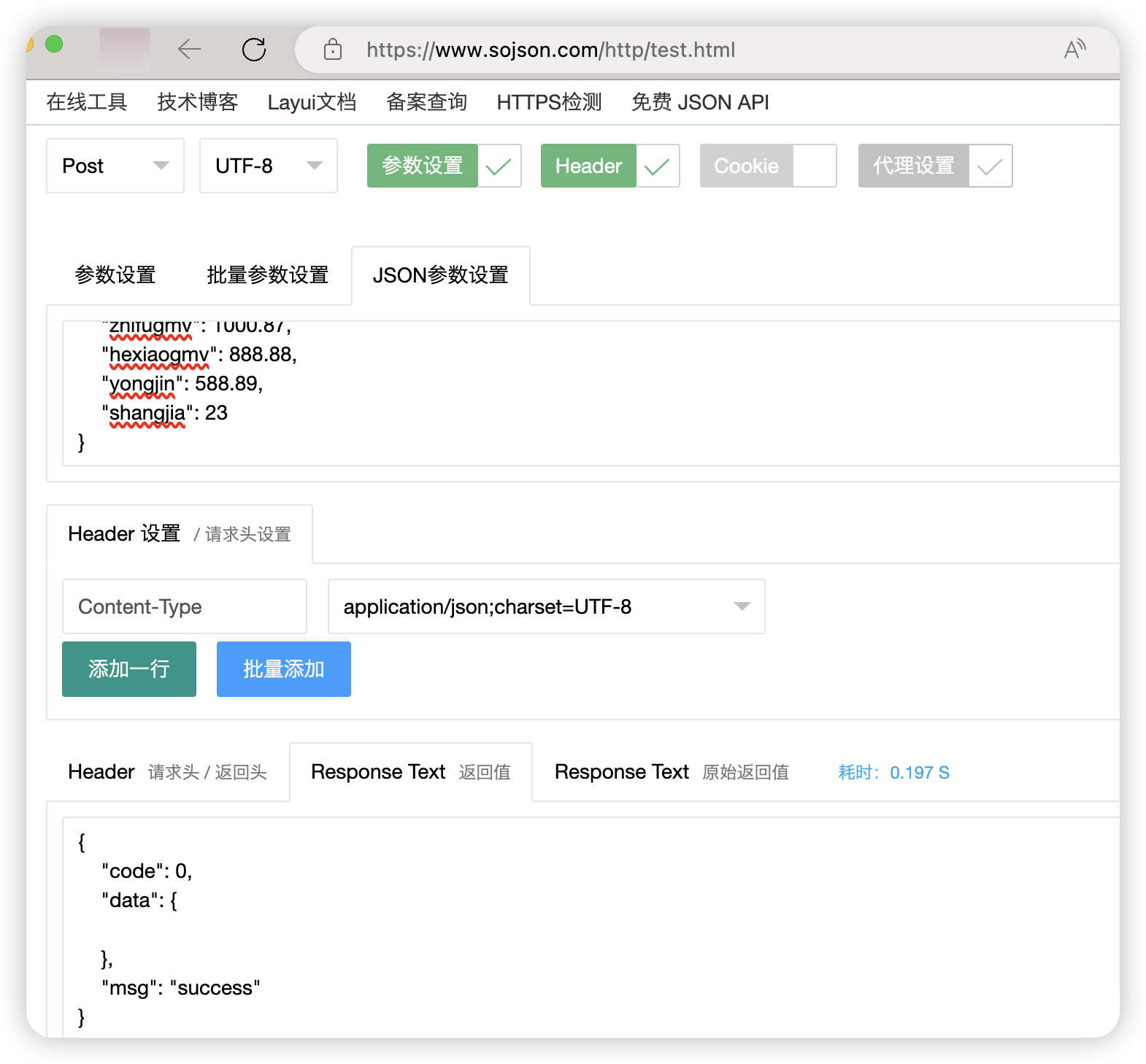This screenshot has width=1146, height=1064.
Task: Select the Header 设置 请求头设置 tab
Action: point(180,534)
